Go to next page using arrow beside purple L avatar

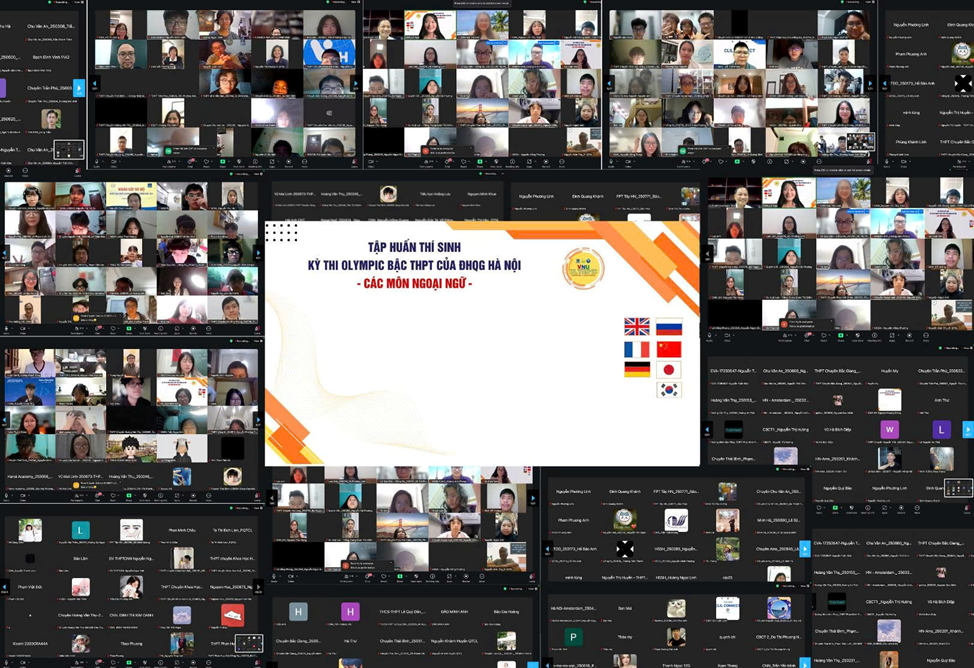967,430
